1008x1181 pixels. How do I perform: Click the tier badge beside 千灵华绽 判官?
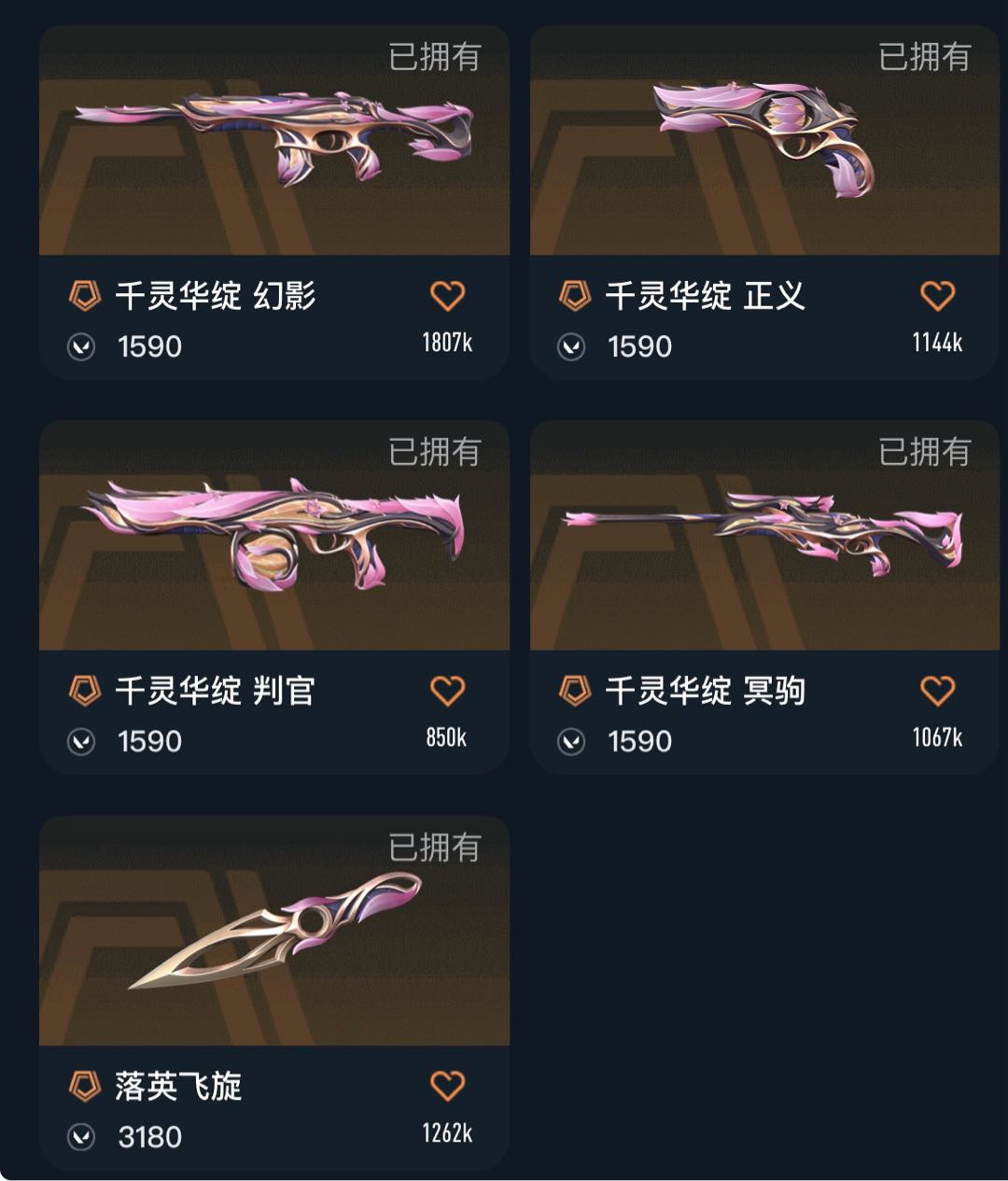point(85,692)
